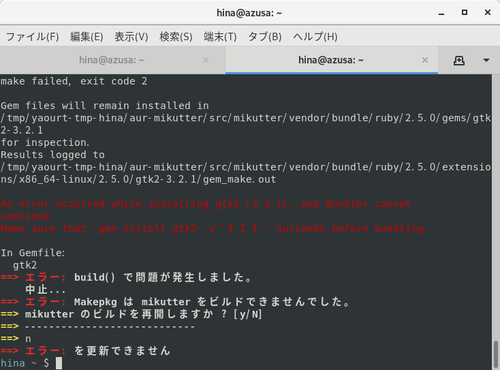Click the '中止...' line
Screen dimensions: 500x370
point(46,290)
